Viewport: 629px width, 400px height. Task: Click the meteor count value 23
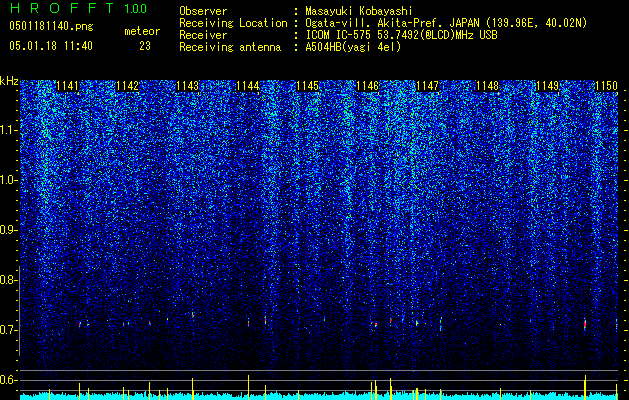click(x=145, y=46)
